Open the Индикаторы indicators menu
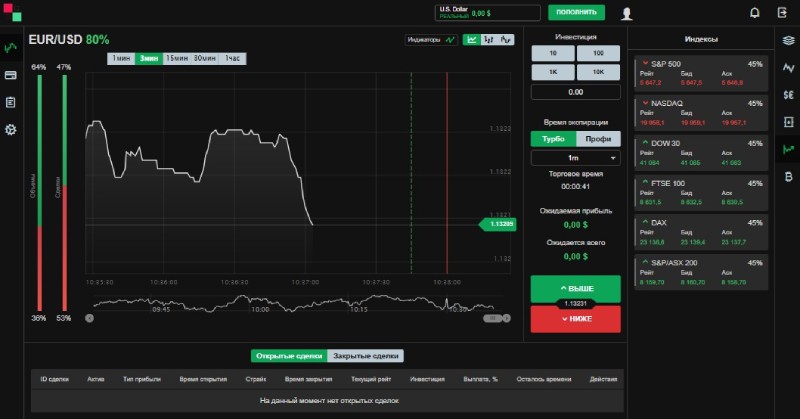 click(431, 40)
